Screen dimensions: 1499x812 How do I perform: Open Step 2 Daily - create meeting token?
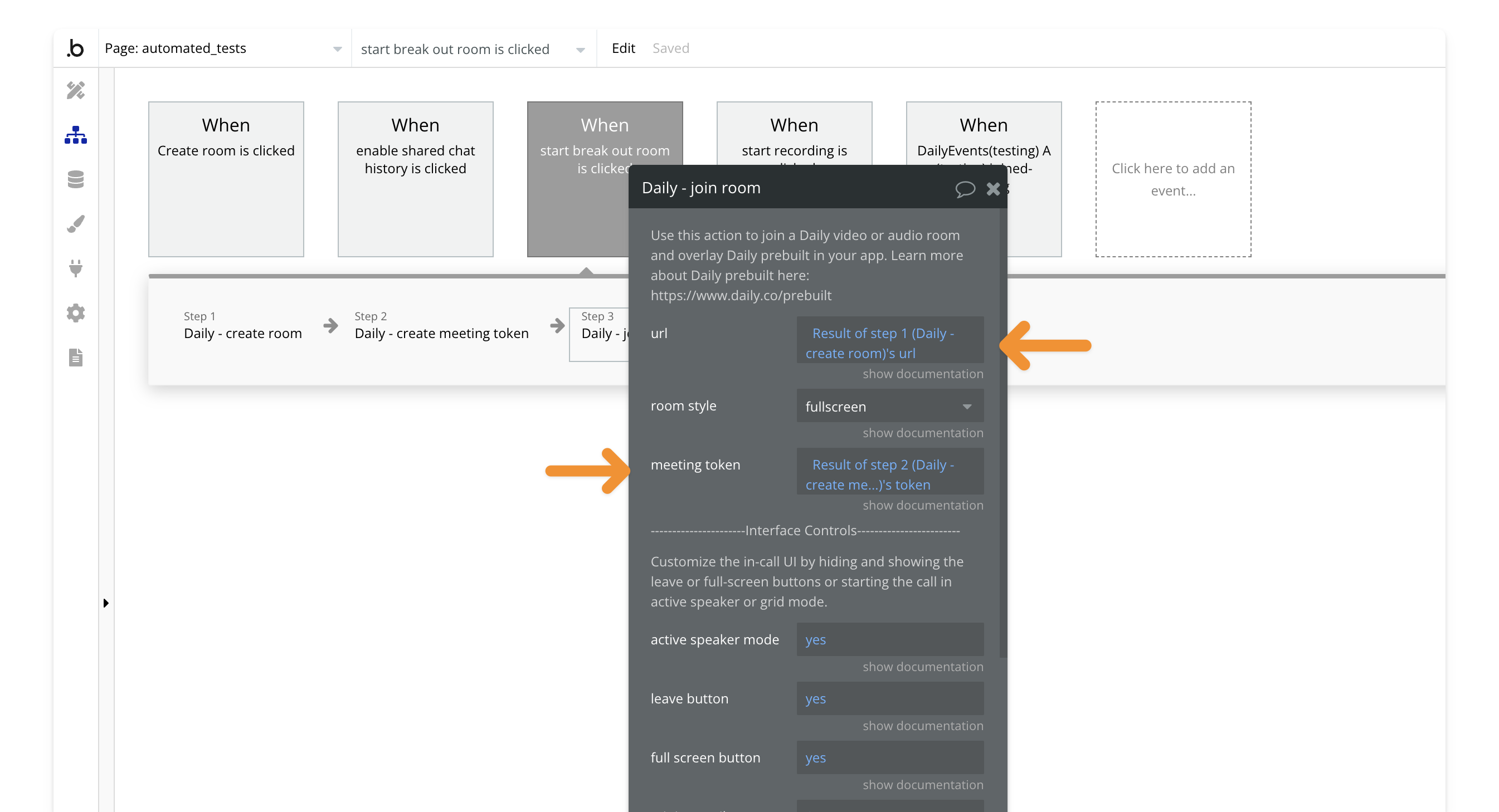[442, 326]
